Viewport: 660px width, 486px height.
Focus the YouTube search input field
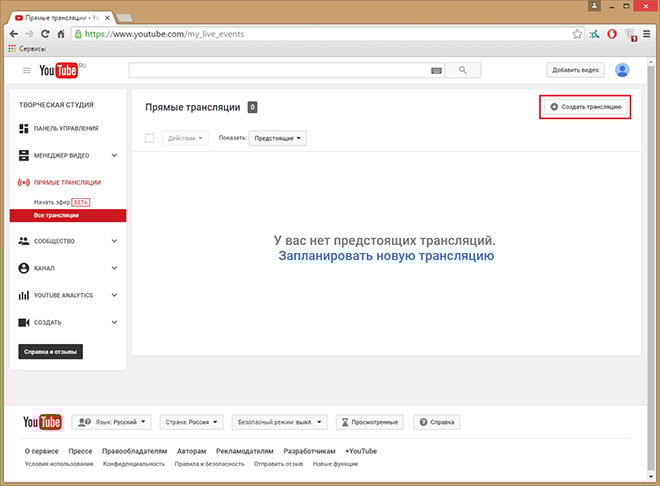click(x=280, y=70)
